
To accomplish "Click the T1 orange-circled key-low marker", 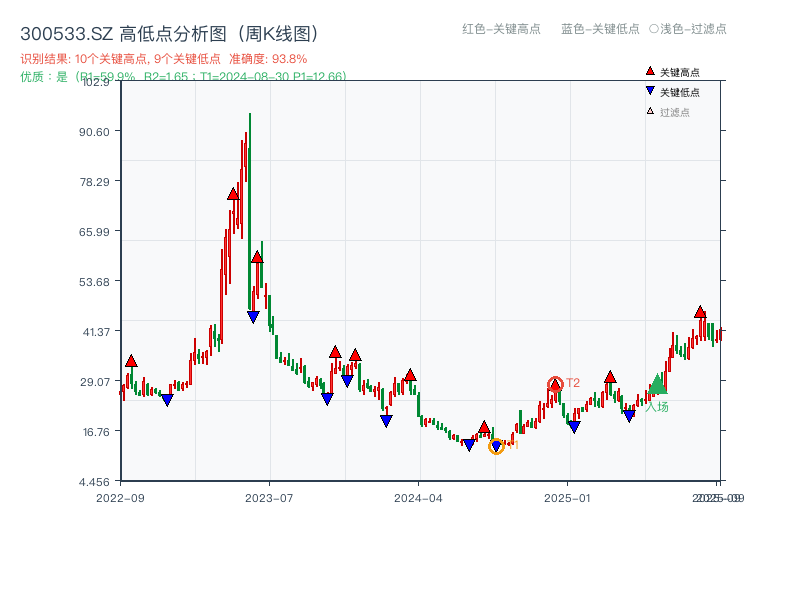I will coord(496,445).
